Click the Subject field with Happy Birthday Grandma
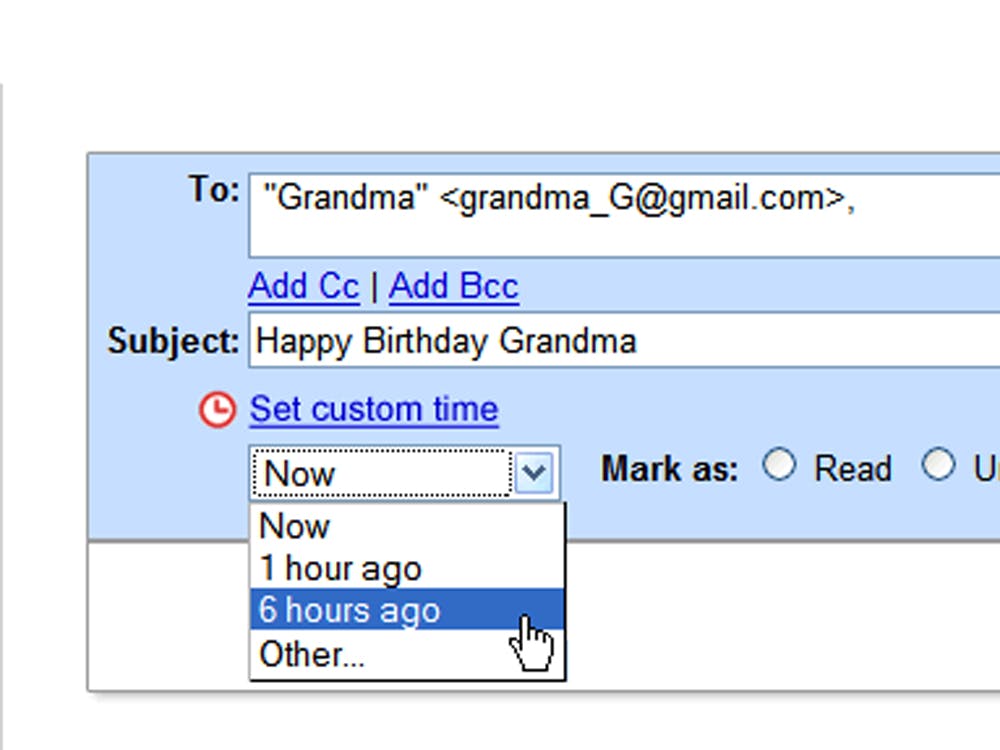This screenshot has height=750, width=1000. (x=624, y=340)
